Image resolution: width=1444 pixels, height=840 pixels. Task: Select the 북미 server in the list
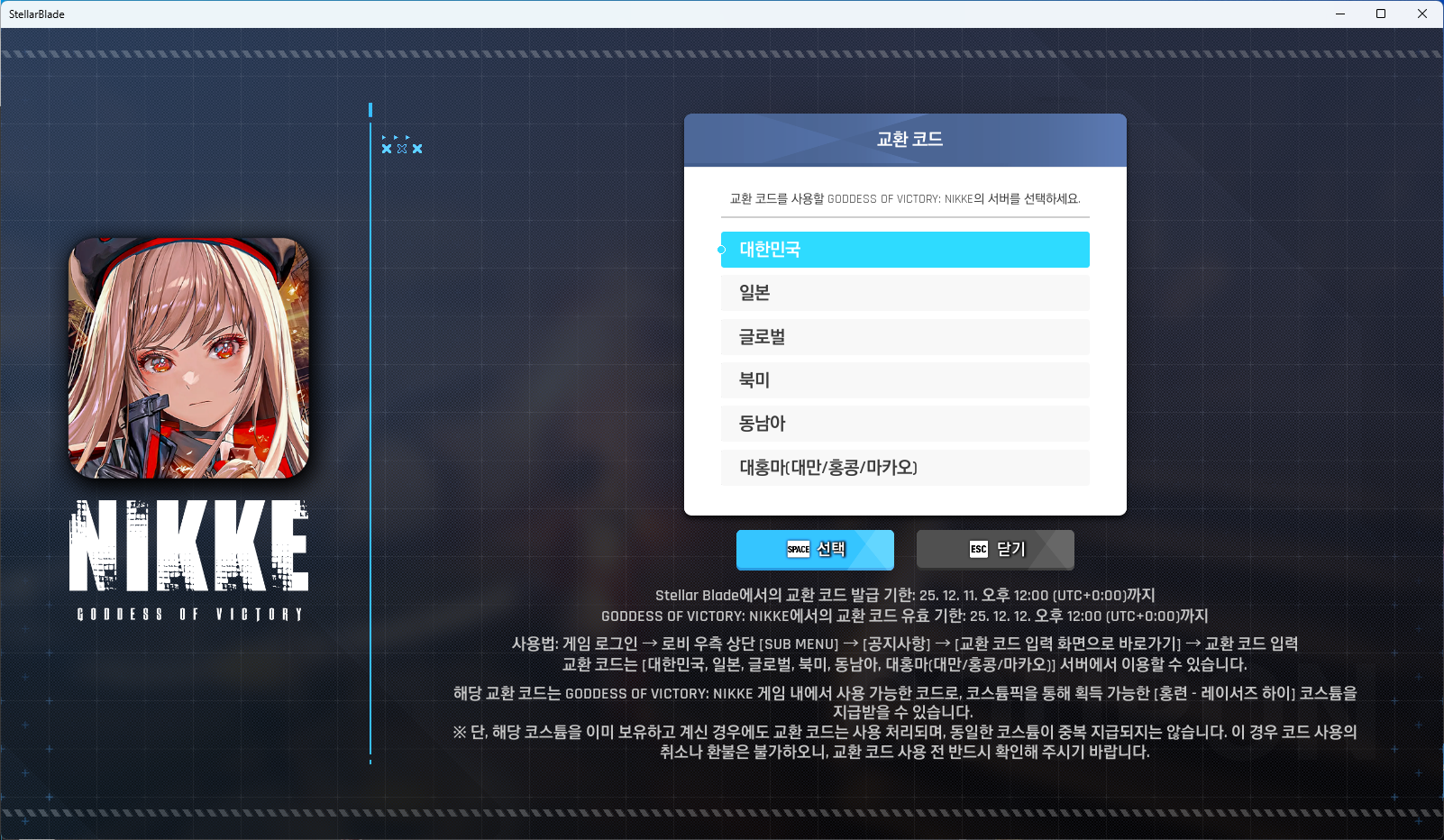click(x=905, y=380)
